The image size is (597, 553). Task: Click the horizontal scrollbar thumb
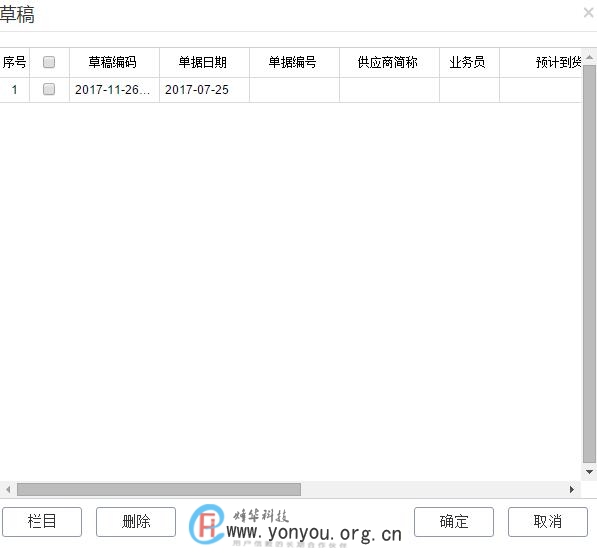159,489
